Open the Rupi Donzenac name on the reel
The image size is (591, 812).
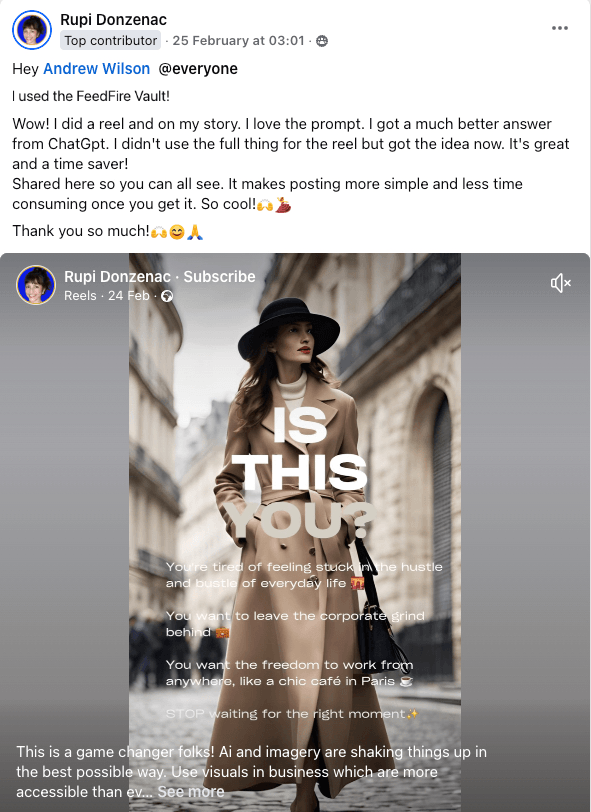click(x=117, y=277)
